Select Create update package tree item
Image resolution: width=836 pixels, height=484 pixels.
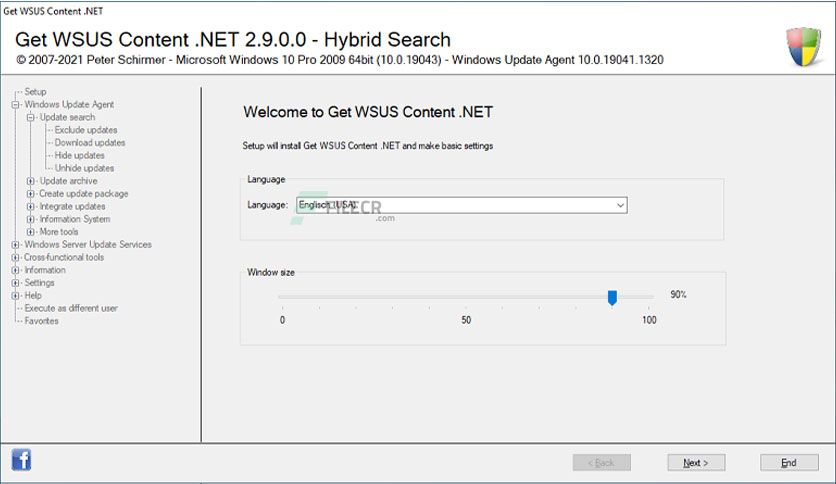[x=84, y=194]
